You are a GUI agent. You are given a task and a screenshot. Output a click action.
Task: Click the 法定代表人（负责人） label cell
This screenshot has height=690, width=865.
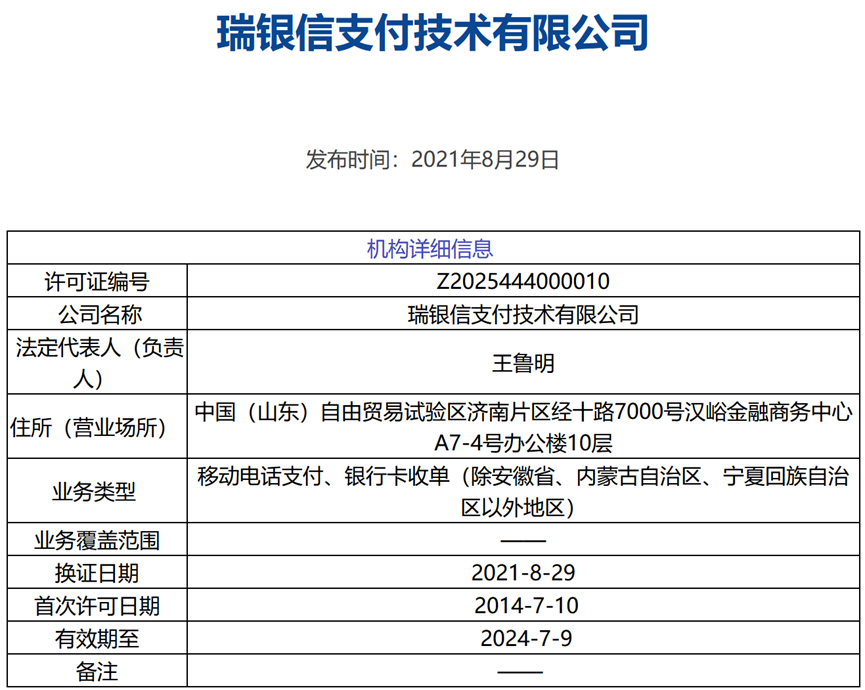click(x=97, y=362)
